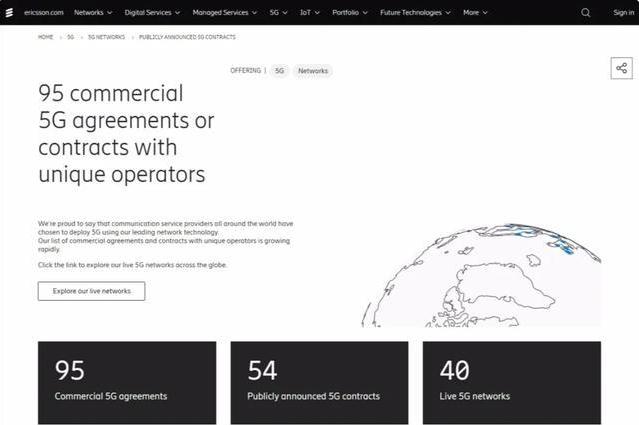The height and width of the screenshot is (425, 639).
Task: Click text 'Click the link to explore'
Action: (132, 265)
